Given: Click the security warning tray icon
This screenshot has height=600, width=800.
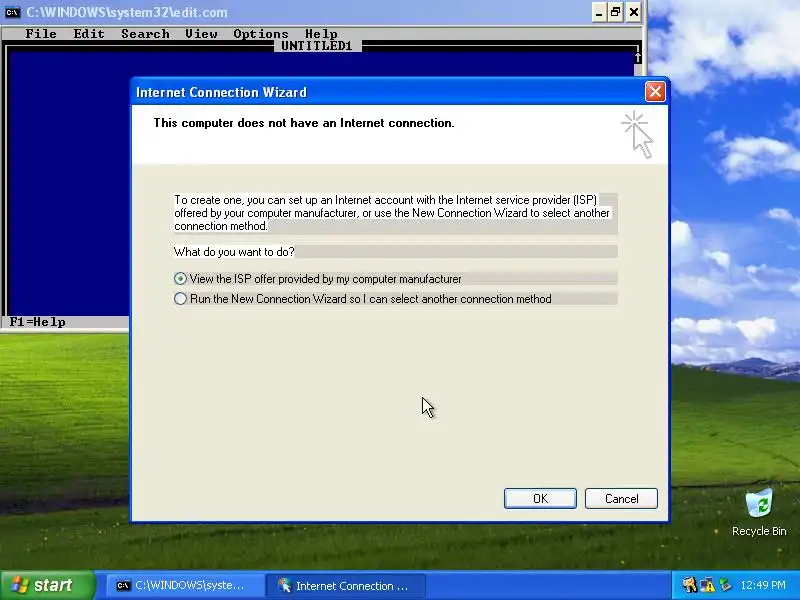Looking at the screenshot, I should coord(708,585).
